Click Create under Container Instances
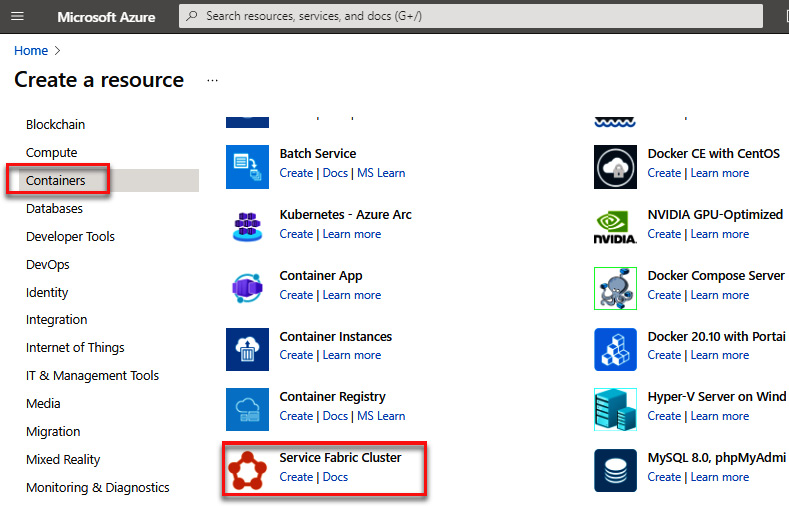The image size is (789, 506). (x=296, y=355)
